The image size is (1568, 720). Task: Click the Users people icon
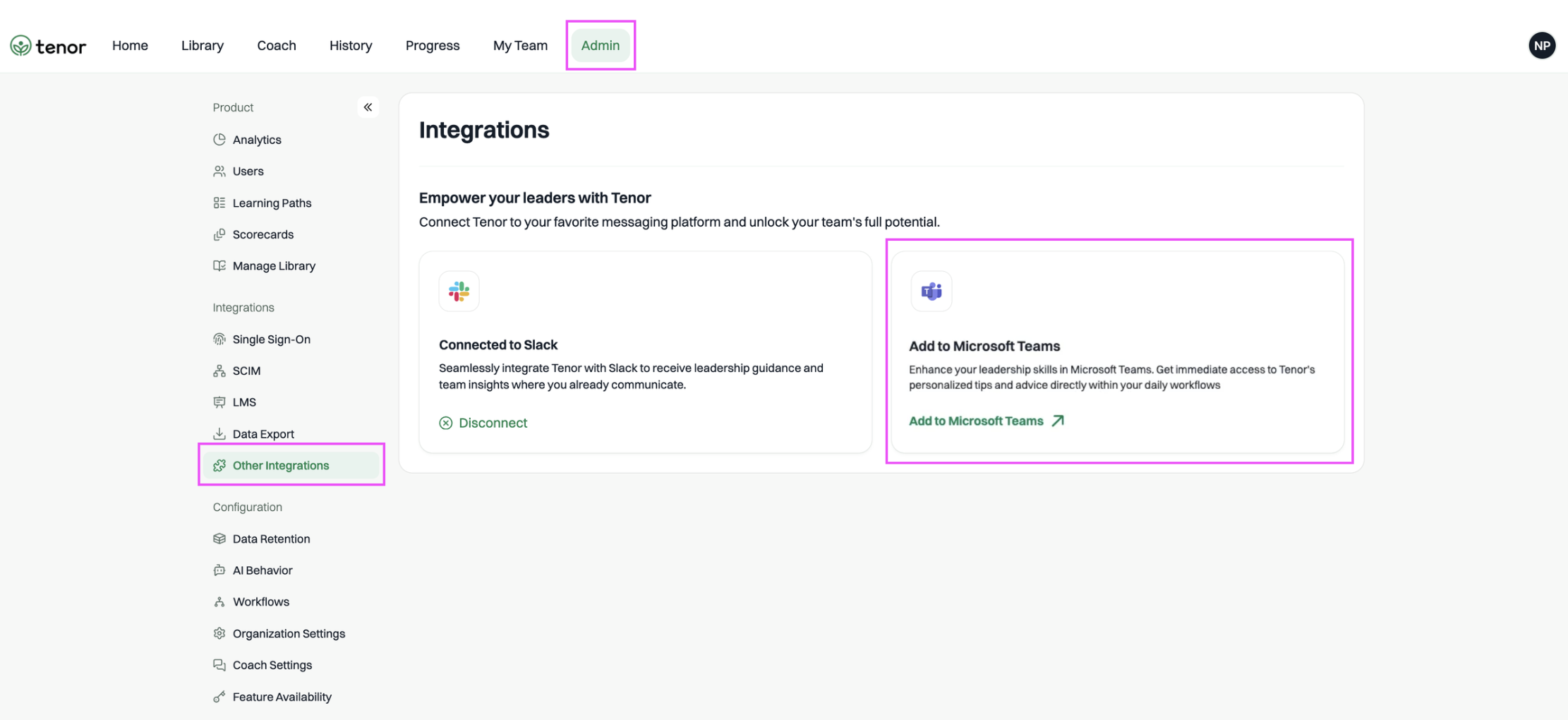pos(219,172)
